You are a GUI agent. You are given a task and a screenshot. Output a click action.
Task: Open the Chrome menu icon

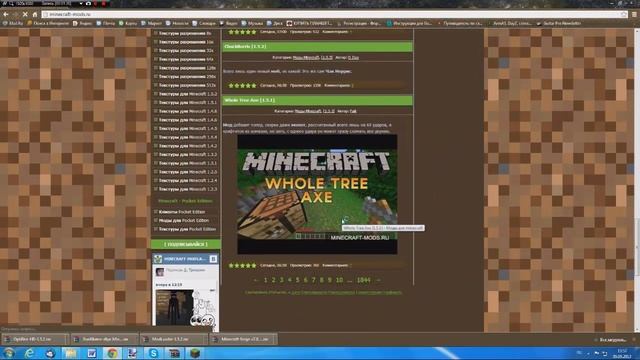[x=635, y=14]
